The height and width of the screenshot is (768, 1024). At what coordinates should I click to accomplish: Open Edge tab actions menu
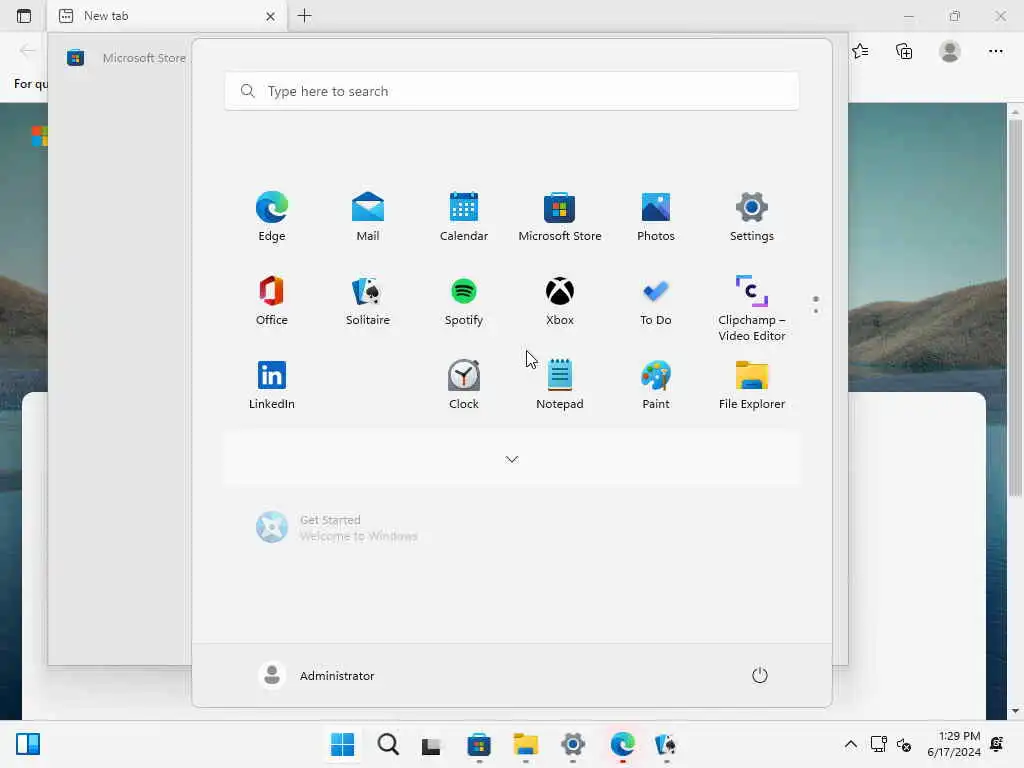(24, 16)
